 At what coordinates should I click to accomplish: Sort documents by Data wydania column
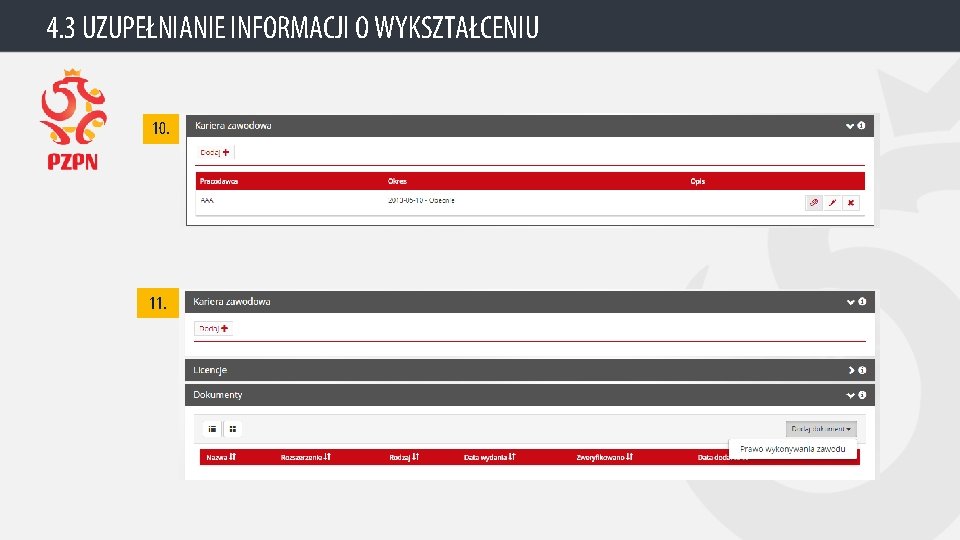tap(490, 457)
